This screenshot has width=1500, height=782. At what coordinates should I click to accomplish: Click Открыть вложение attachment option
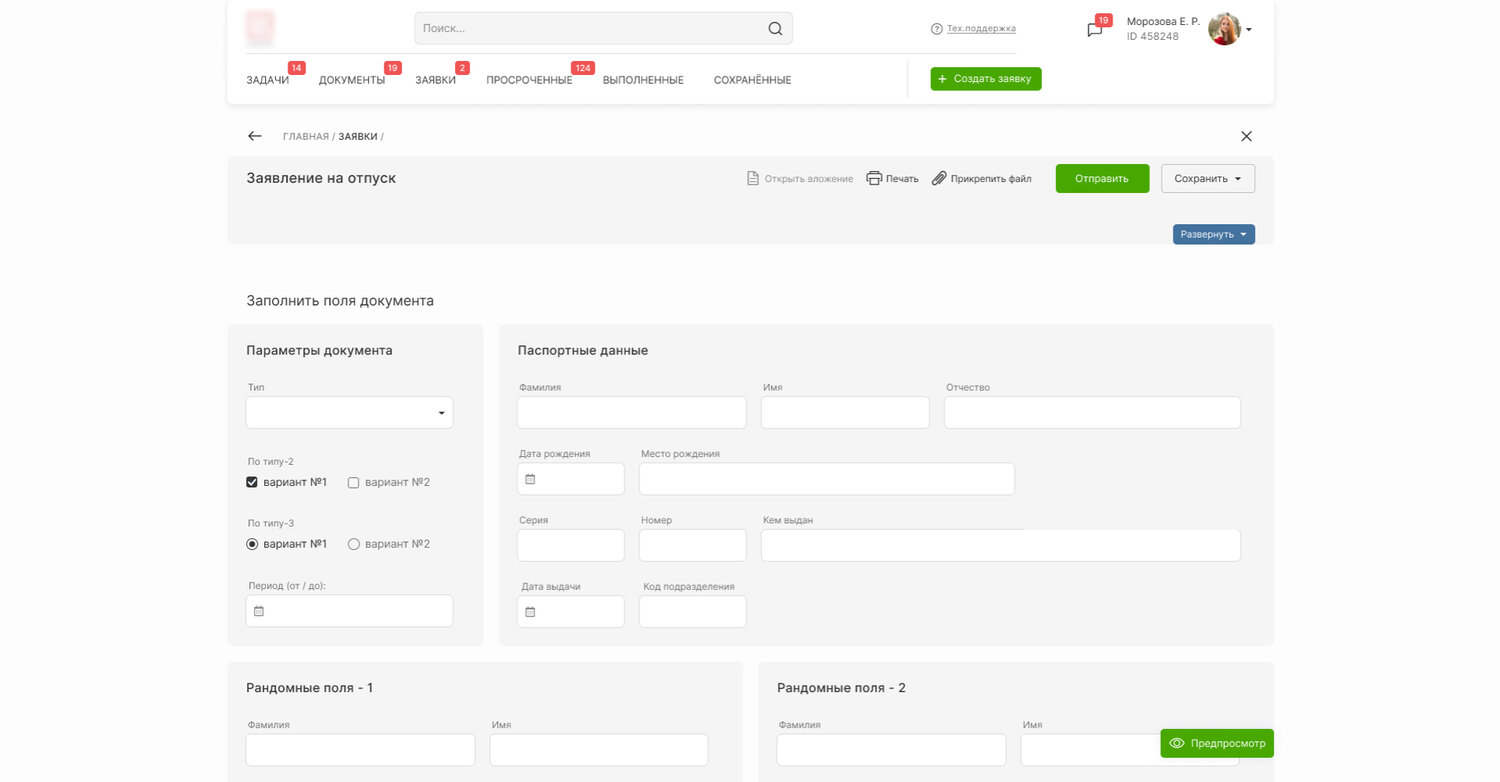click(x=800, y=178)
